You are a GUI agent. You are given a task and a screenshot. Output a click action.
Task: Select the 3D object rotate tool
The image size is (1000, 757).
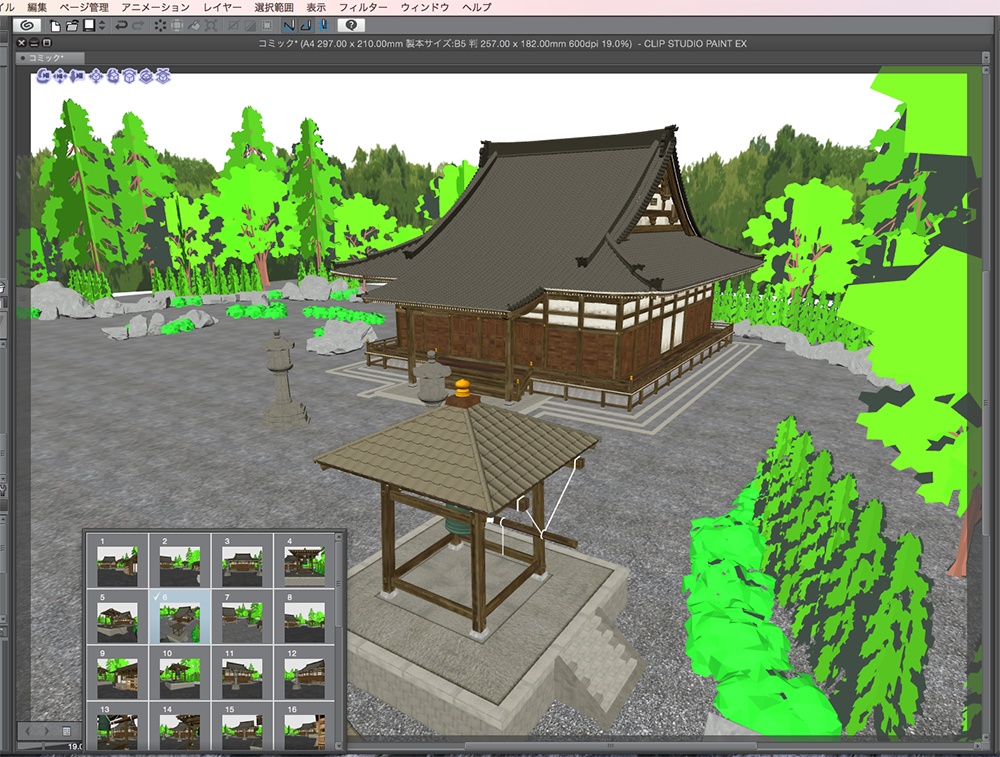113,76
